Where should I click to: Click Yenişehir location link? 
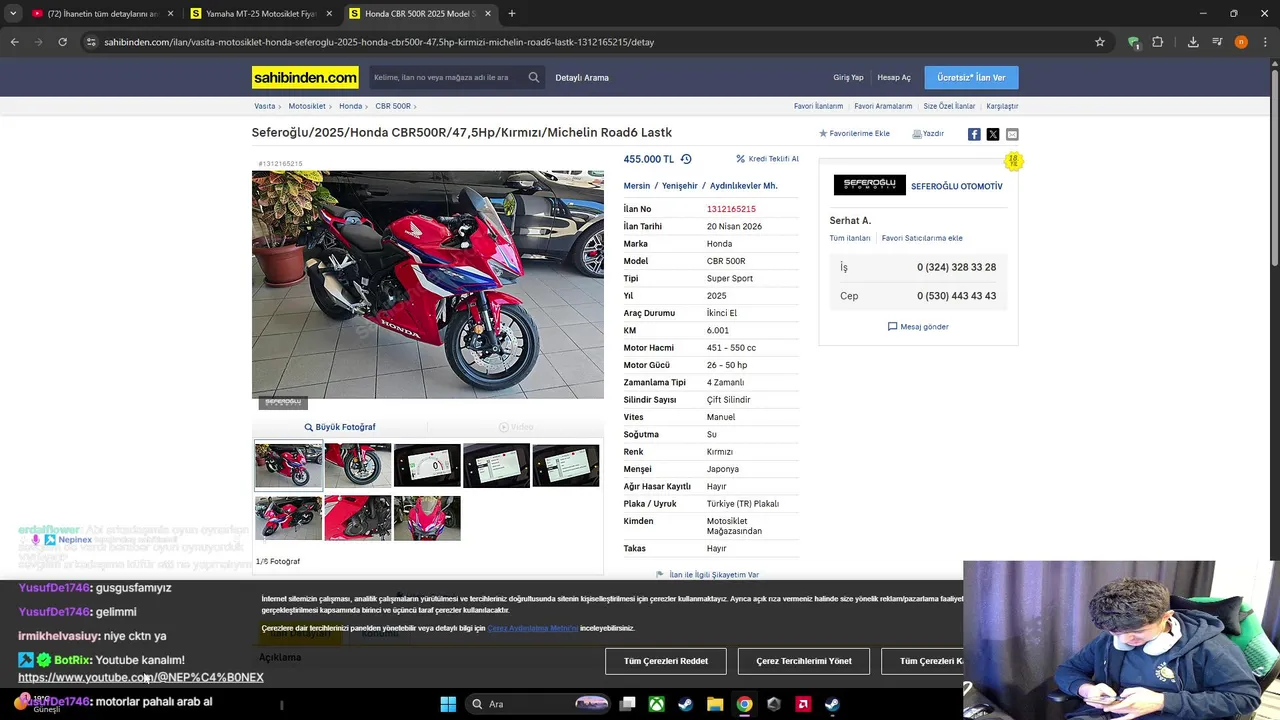[x=680, y=186]
